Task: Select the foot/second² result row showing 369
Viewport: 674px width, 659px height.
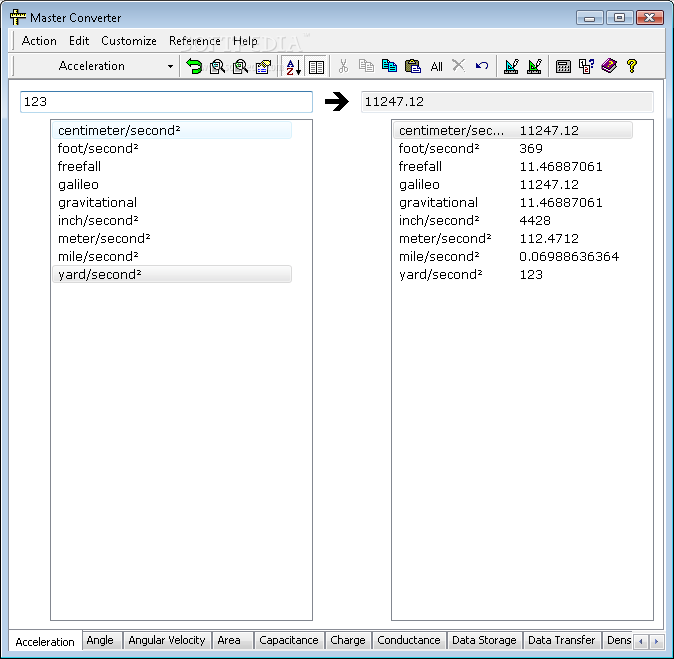Action: 513,148
